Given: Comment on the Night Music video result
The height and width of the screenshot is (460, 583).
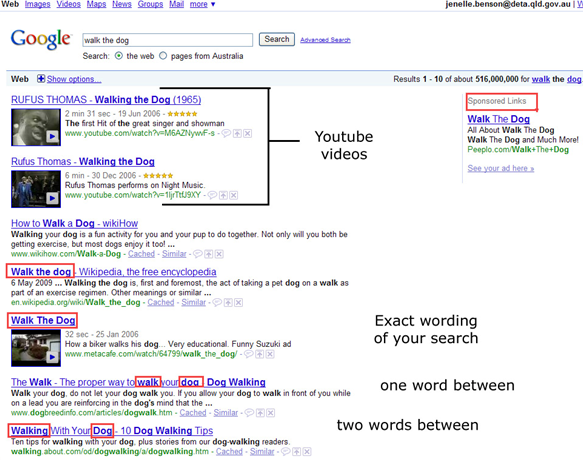Looking at the screenshot, I should tap(212, 195).
